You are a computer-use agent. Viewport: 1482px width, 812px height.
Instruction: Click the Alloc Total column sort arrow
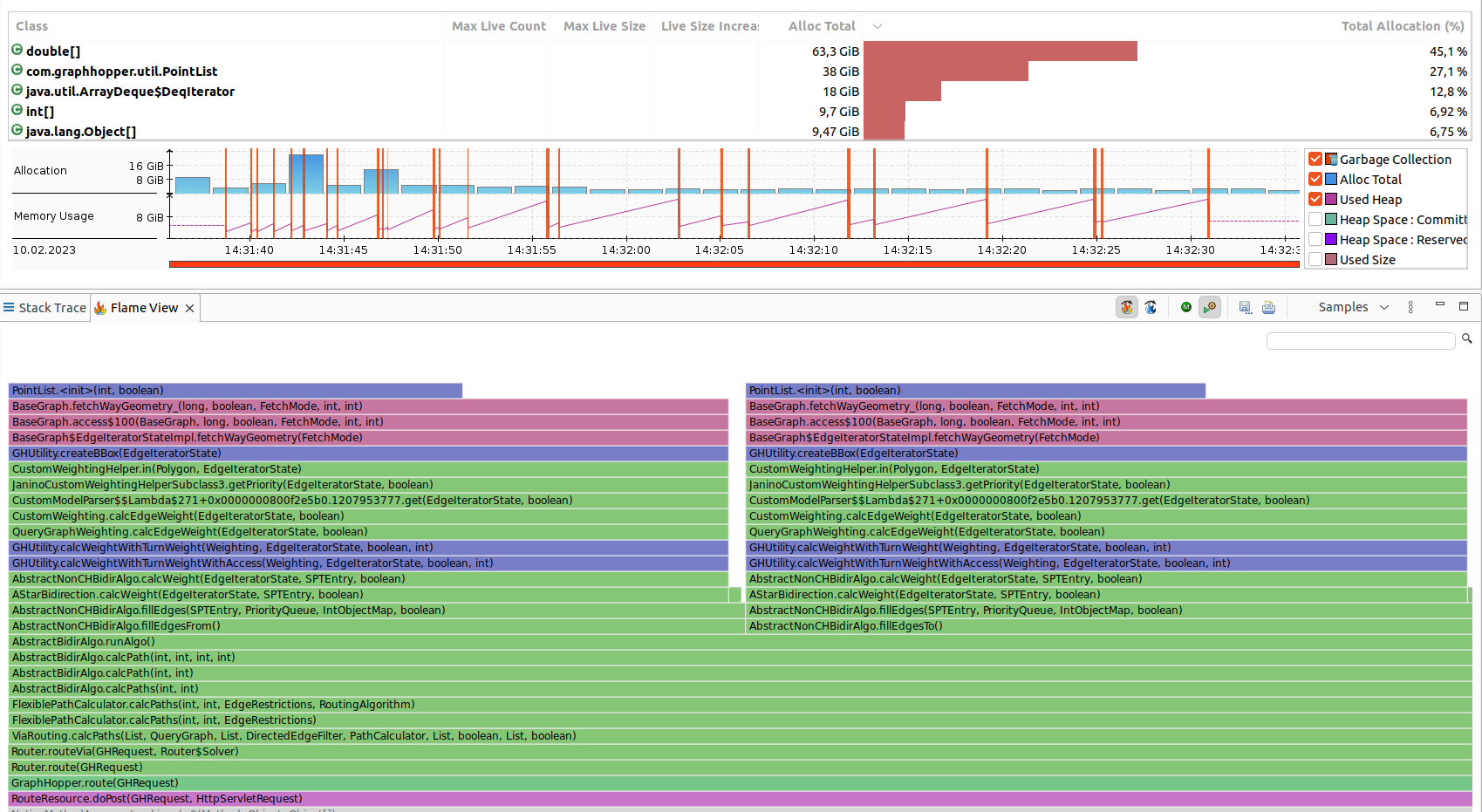click(878, 26)
